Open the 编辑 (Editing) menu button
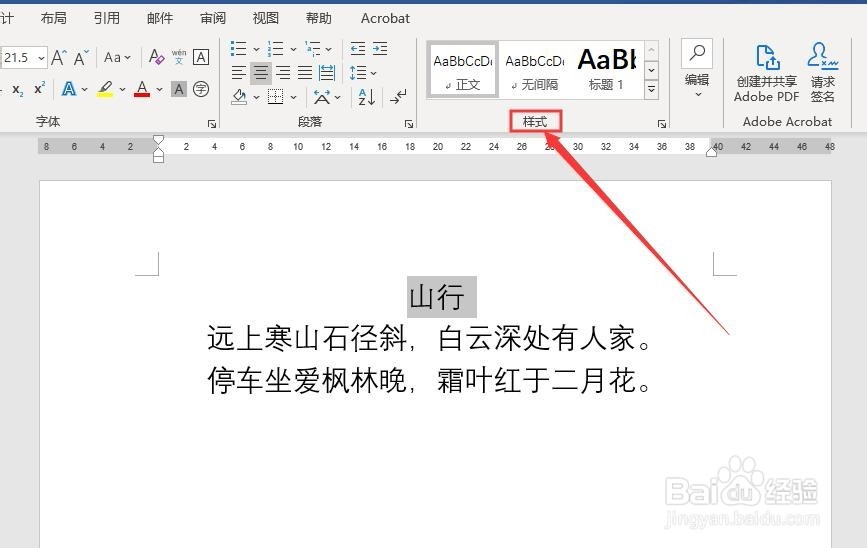Screen dimensions: 867x548 click(697, 69)
